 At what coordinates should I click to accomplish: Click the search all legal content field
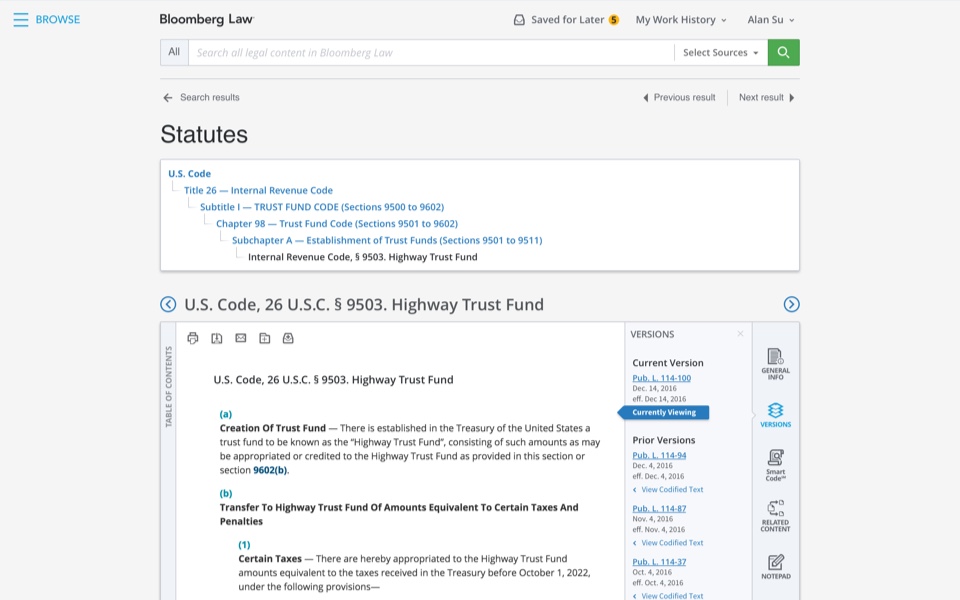(430, 53)
